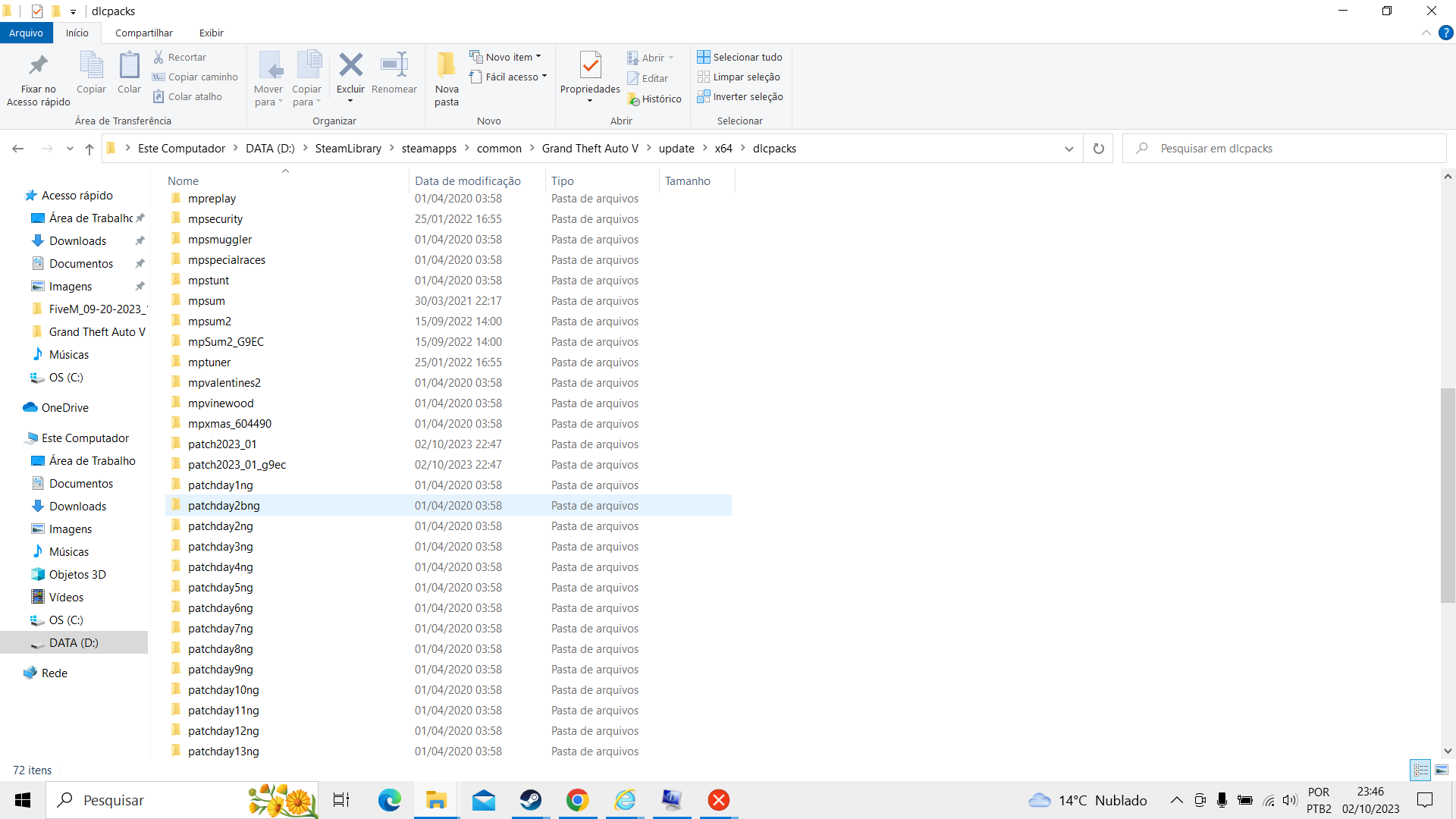
Task: Open the address bar history dropdown
Action: click(x=1069, y=149)
